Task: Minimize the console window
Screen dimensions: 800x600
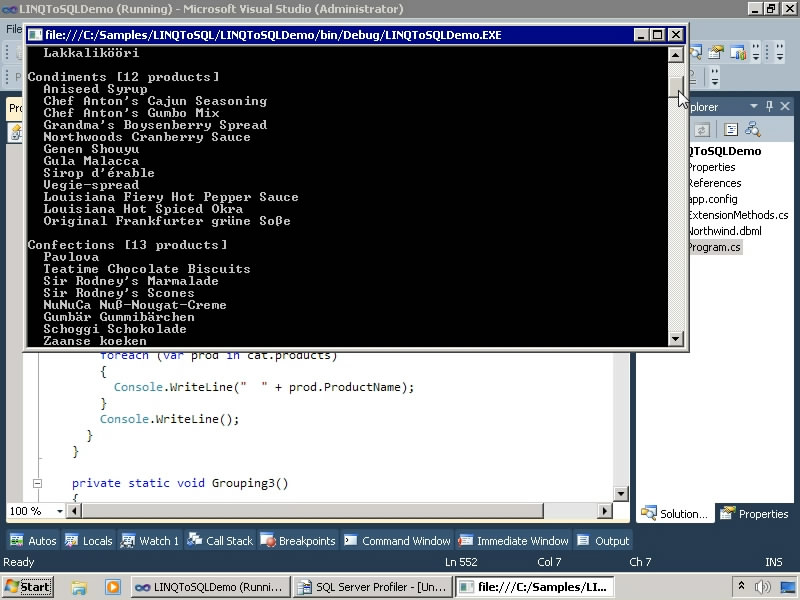Action: click(641, 35)
